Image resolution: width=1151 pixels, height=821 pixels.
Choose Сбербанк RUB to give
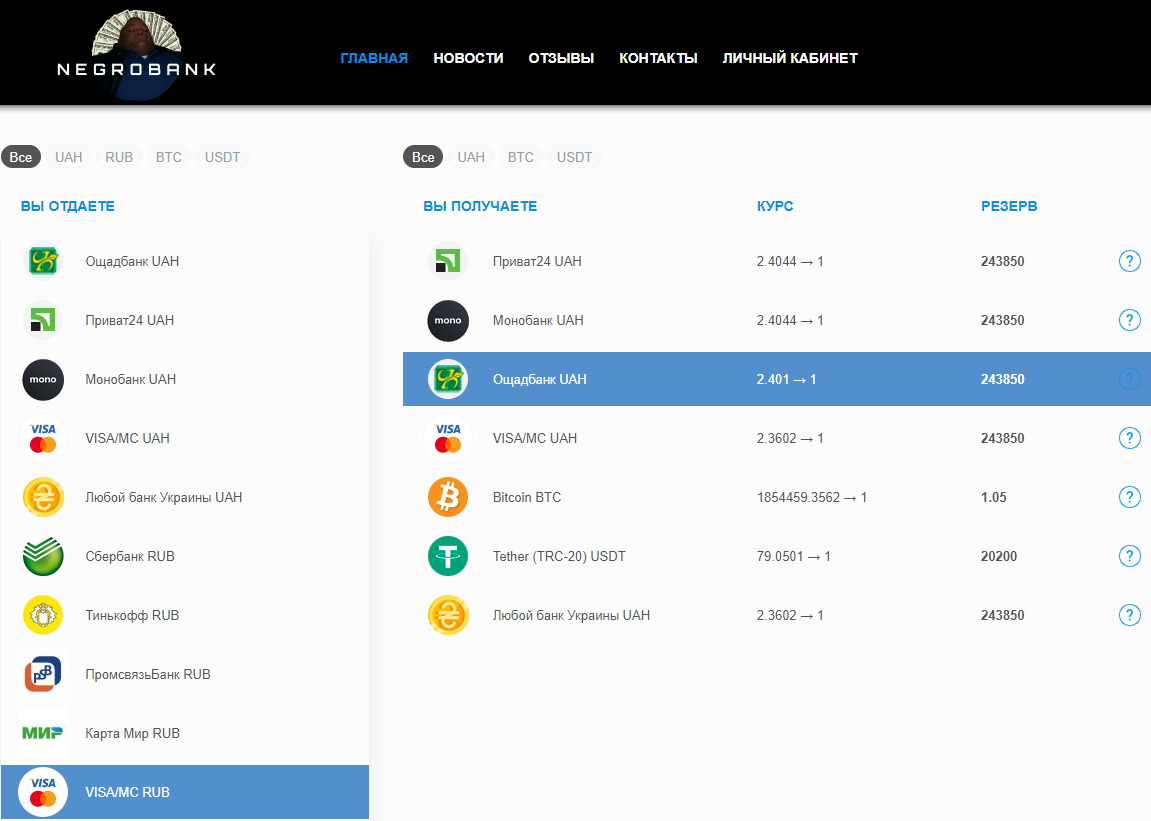coord(184,557)
